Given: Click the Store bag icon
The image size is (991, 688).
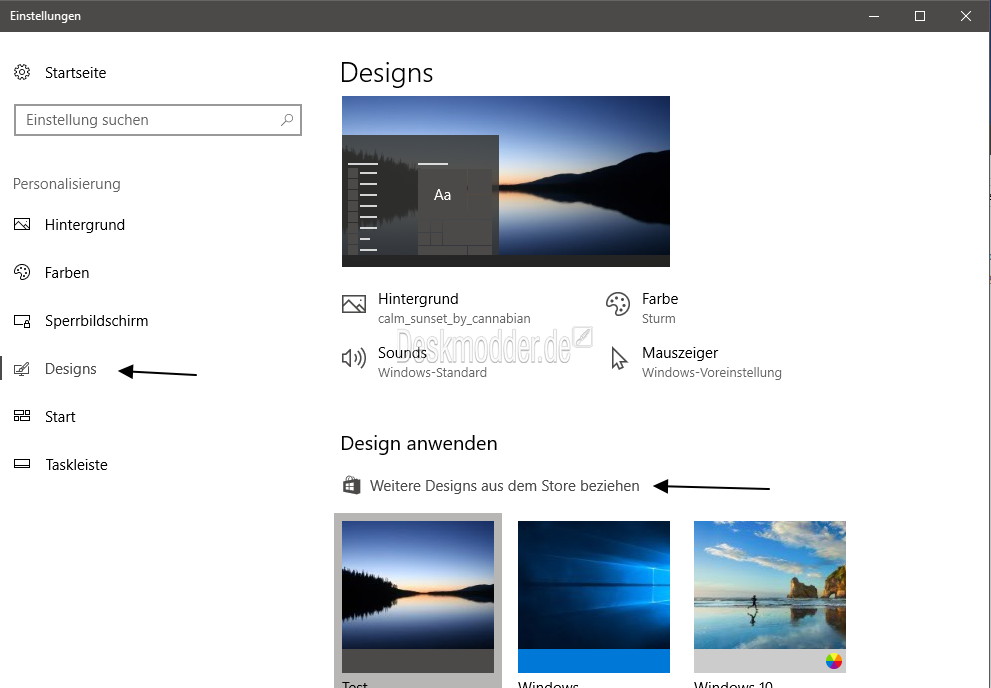Looking at the screenshot, I should click(351, 486).
